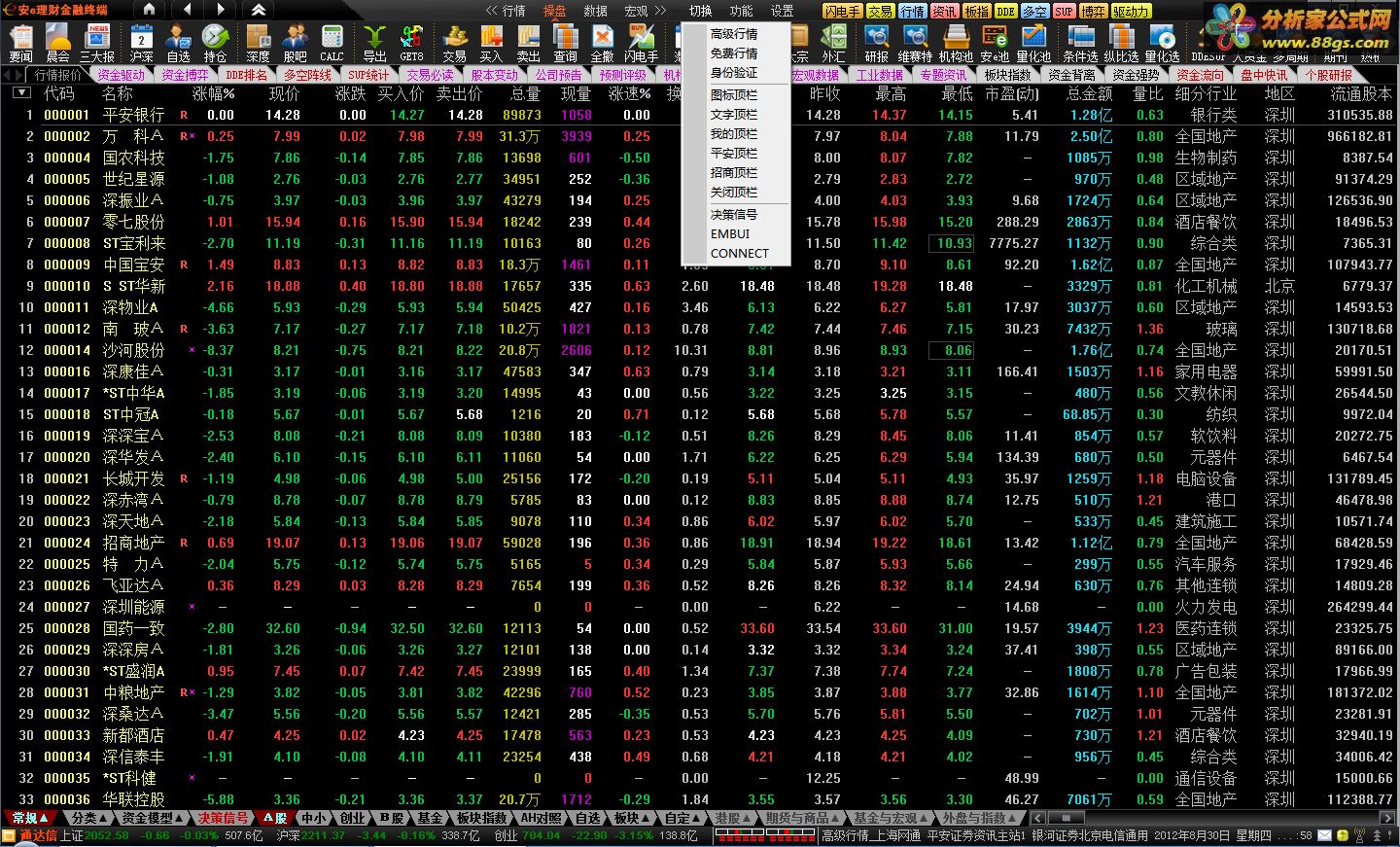The image size is (1400, 847).
Task: Select 高级行情 in the dropdown menu
Action: click(734, 34)
